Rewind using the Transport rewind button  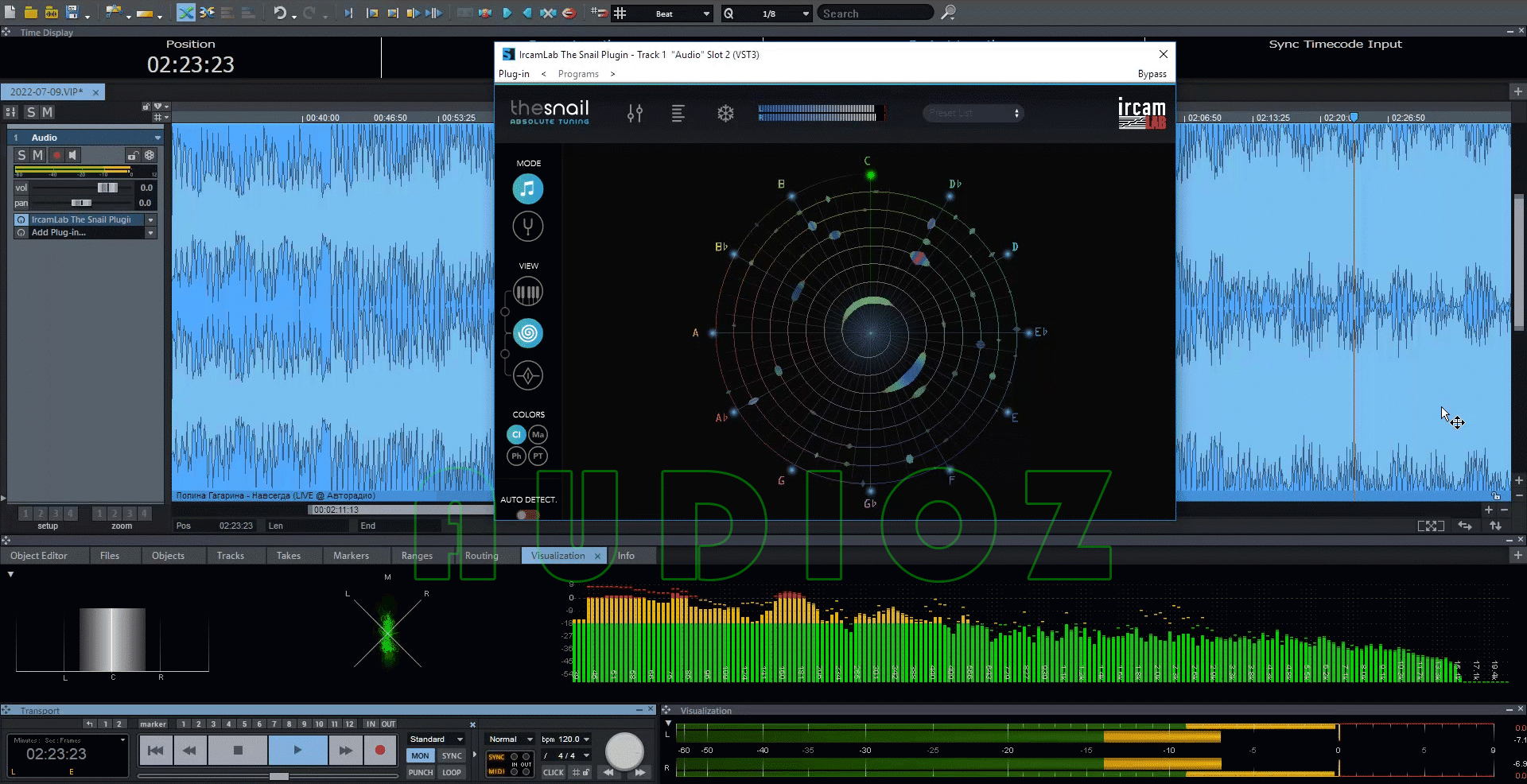click(189, 750)
